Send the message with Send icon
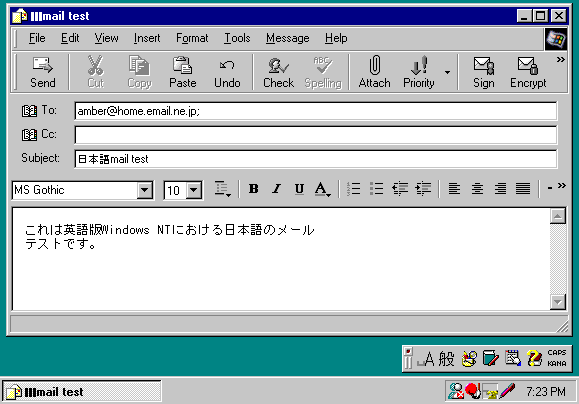 pyautogui.click(x=42, y=72)
